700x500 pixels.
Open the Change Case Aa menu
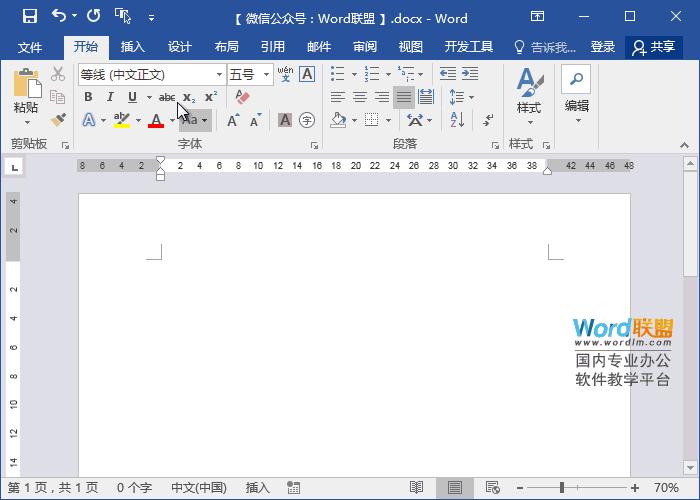[196, 120]
